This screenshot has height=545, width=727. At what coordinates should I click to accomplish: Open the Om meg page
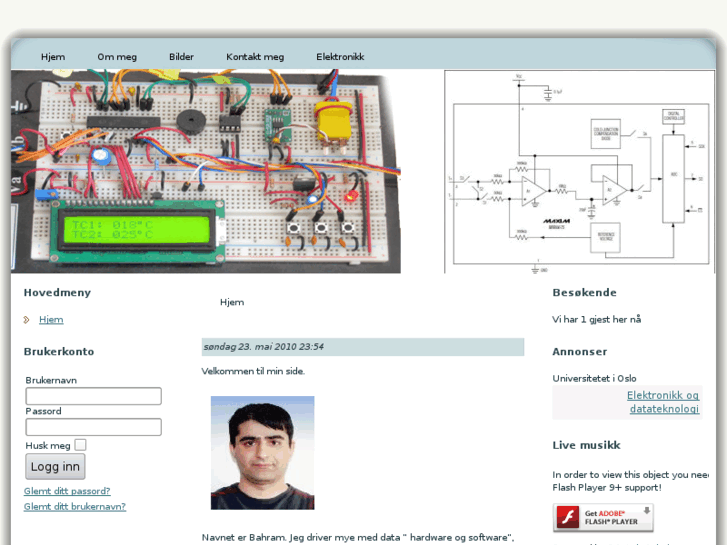tap(117, 57)
